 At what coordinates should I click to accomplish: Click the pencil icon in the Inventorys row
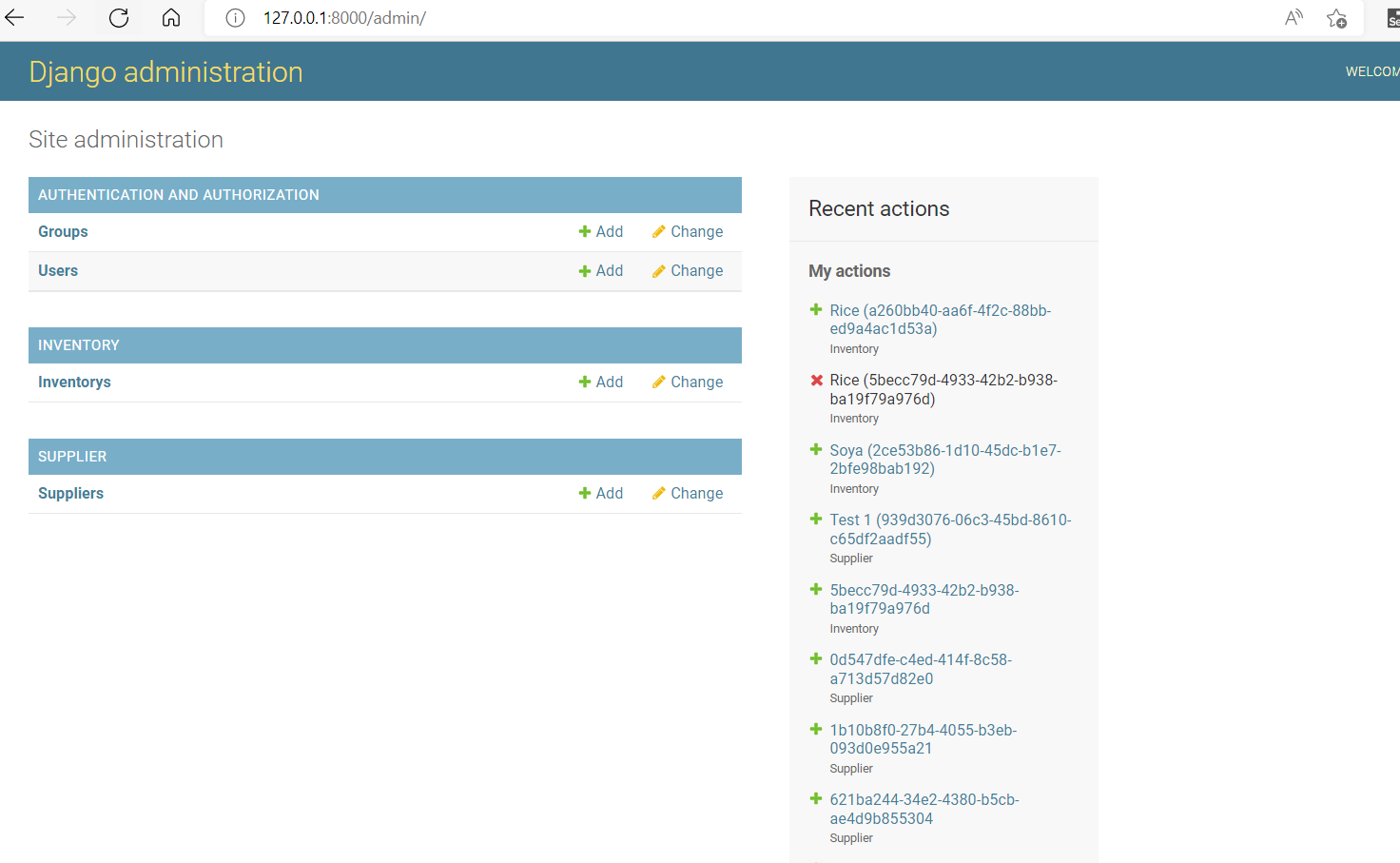[x=658, y=382]
